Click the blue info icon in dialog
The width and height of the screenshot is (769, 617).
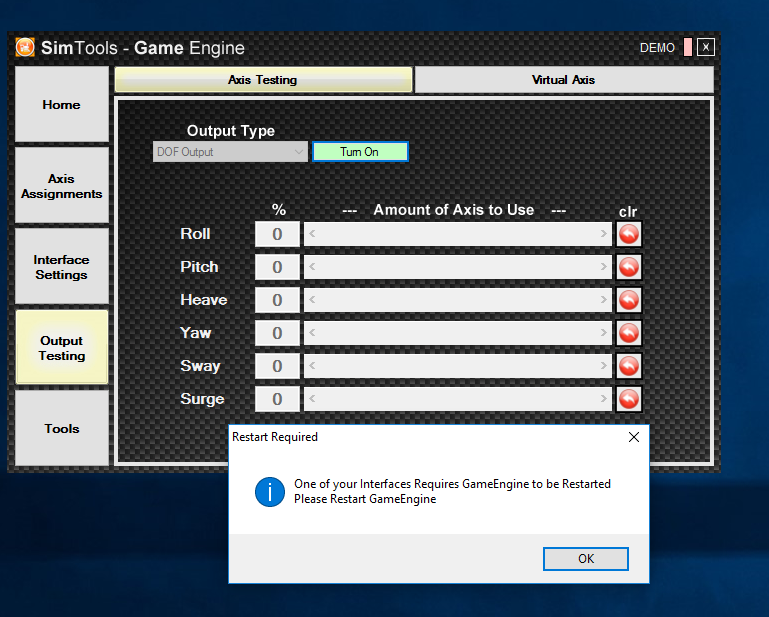coord(270,492)
